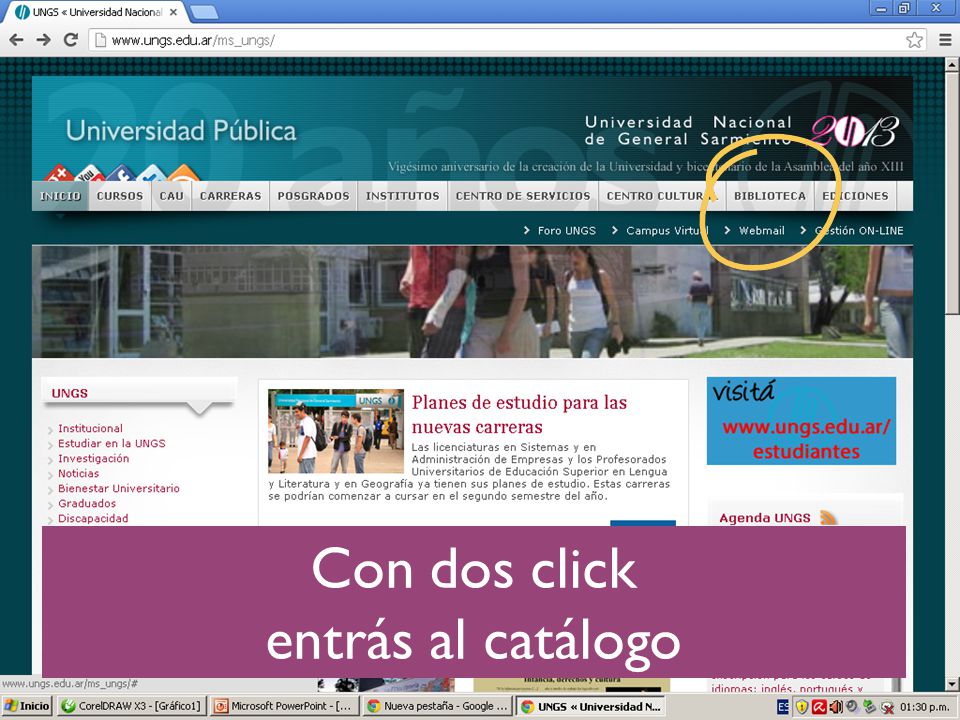
Task: Click the Agenda UNGS heading
Action: click(x=764, y=518)
